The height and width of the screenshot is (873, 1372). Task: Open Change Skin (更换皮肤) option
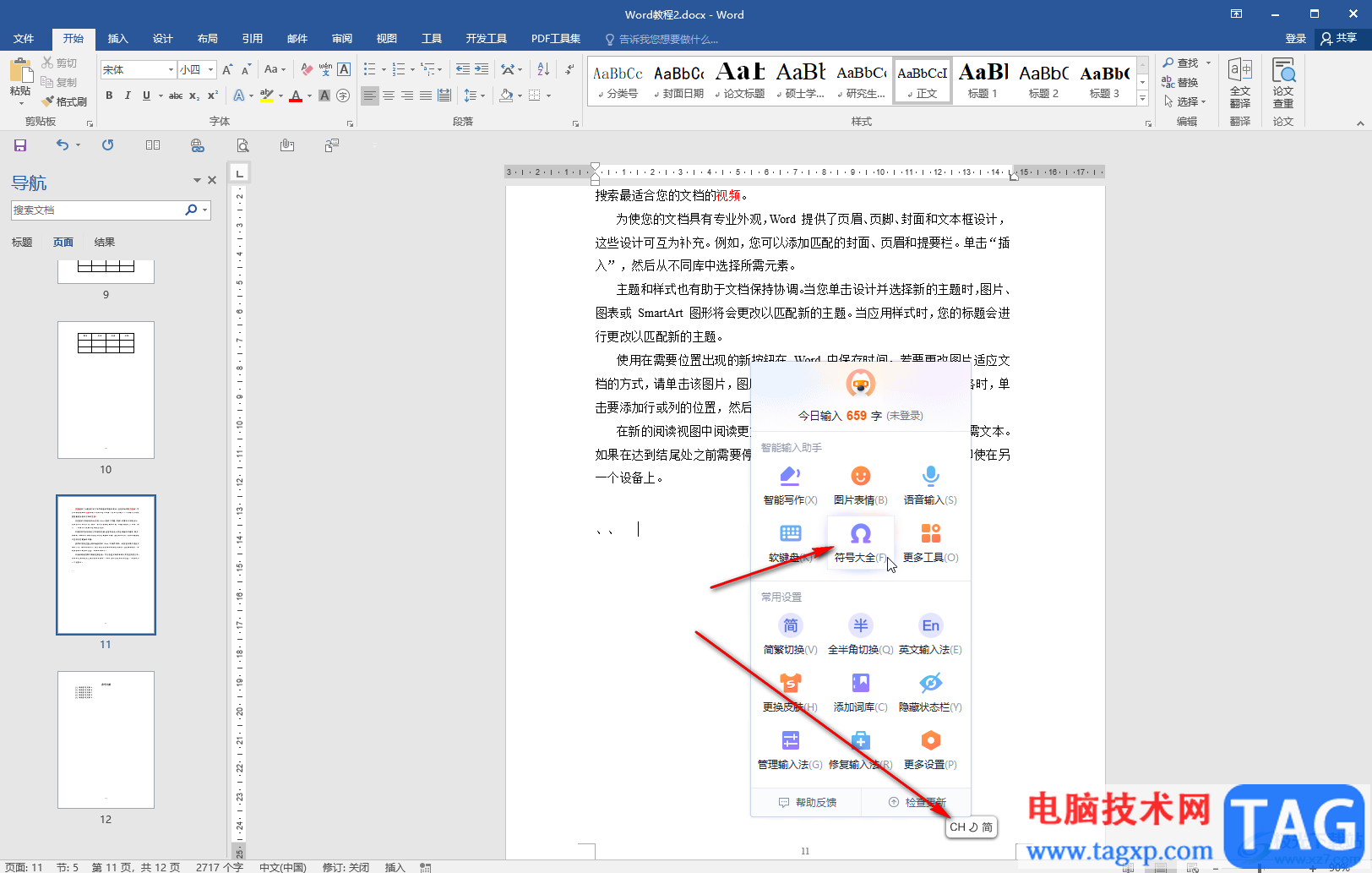click(x=790, y=692)
